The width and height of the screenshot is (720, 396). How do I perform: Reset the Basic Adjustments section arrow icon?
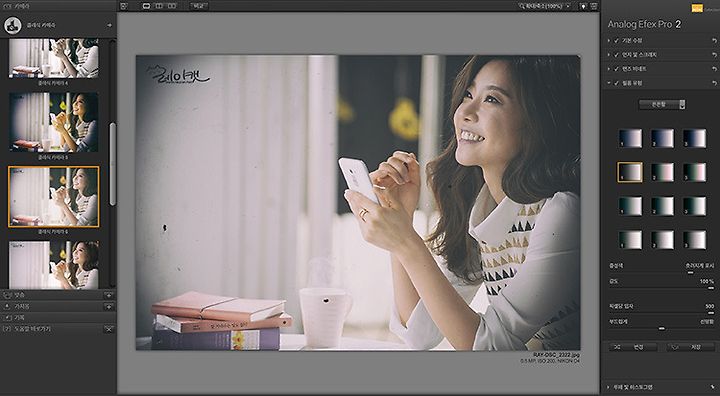[x=714, y=41]
